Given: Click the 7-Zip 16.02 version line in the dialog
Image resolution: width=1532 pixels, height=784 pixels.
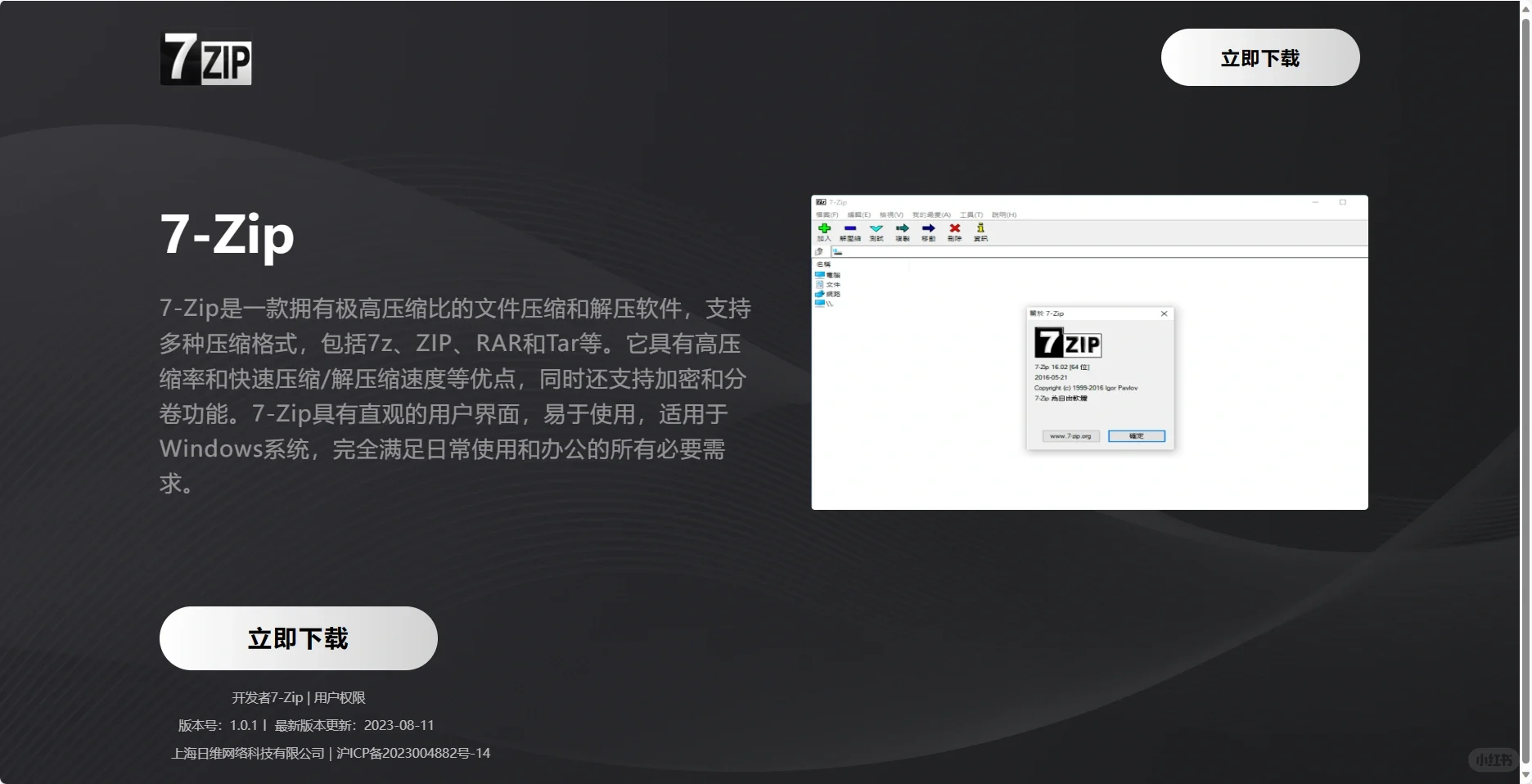Looking at the screenshot, I should (1062, 367).
